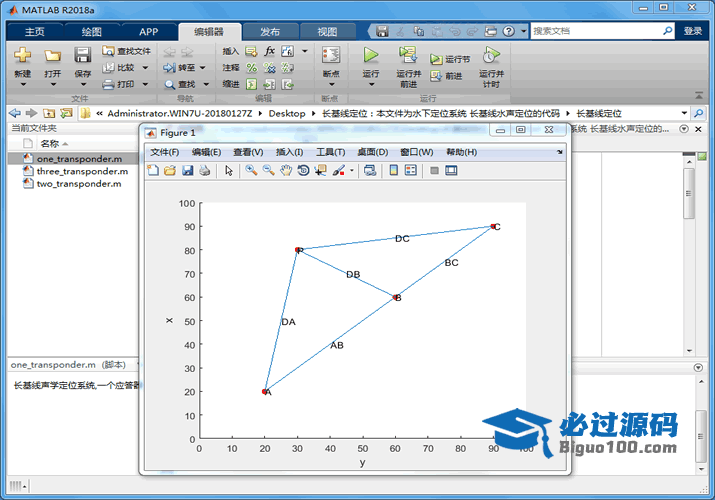Toggle the Pan hand tool
715x500 pixels.
point(286,170)
